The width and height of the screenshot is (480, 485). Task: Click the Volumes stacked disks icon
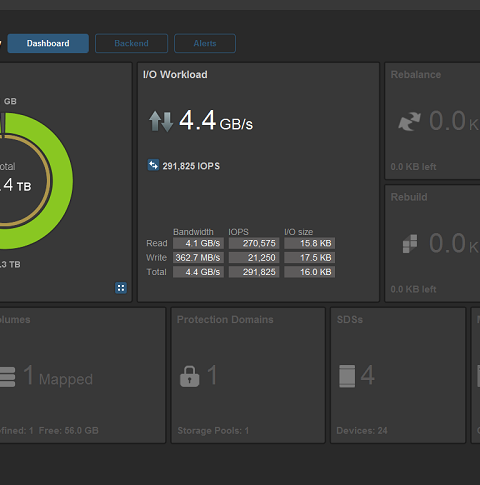(7, 377)
